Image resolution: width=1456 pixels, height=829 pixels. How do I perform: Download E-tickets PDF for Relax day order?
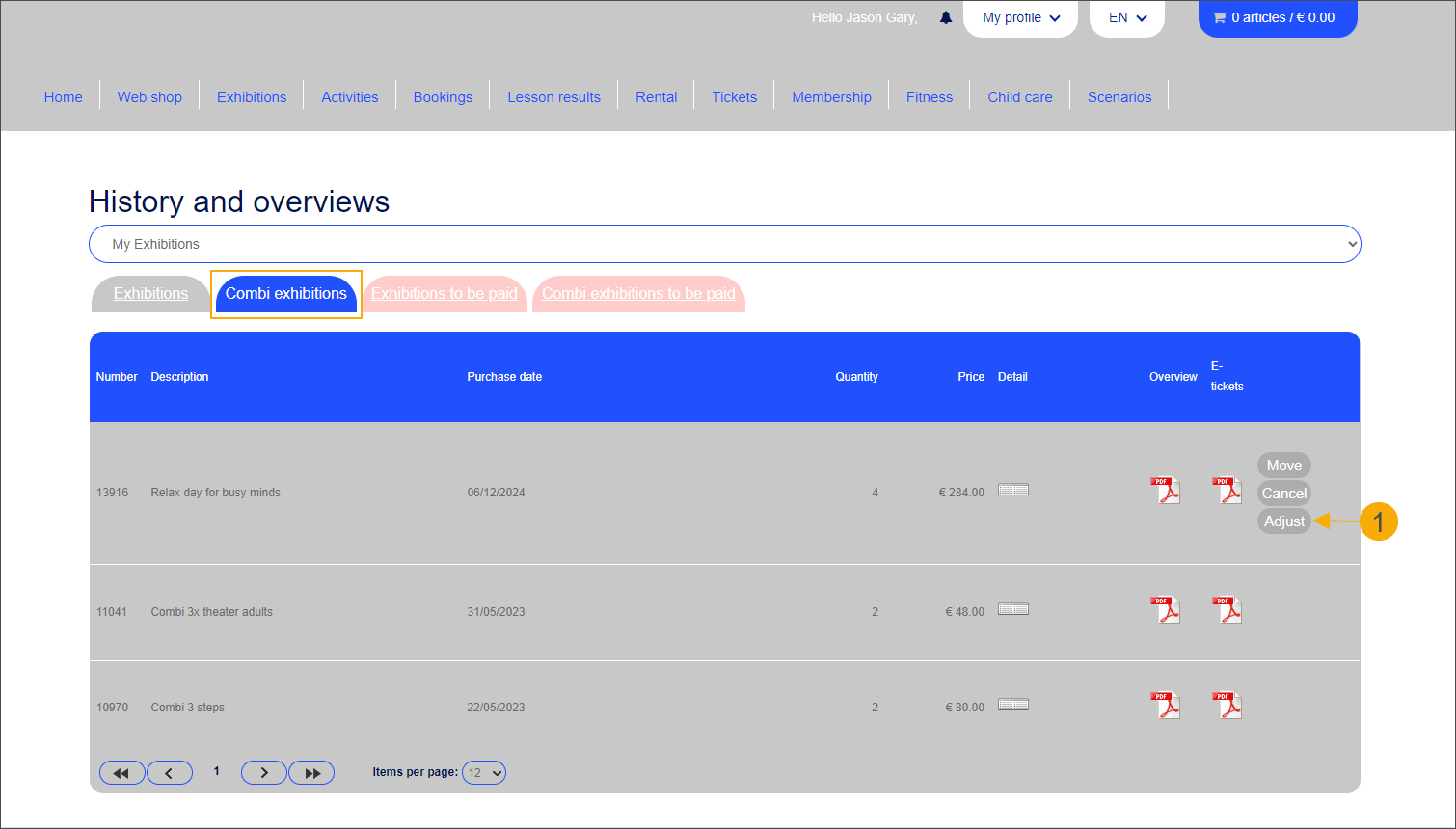1227,491
